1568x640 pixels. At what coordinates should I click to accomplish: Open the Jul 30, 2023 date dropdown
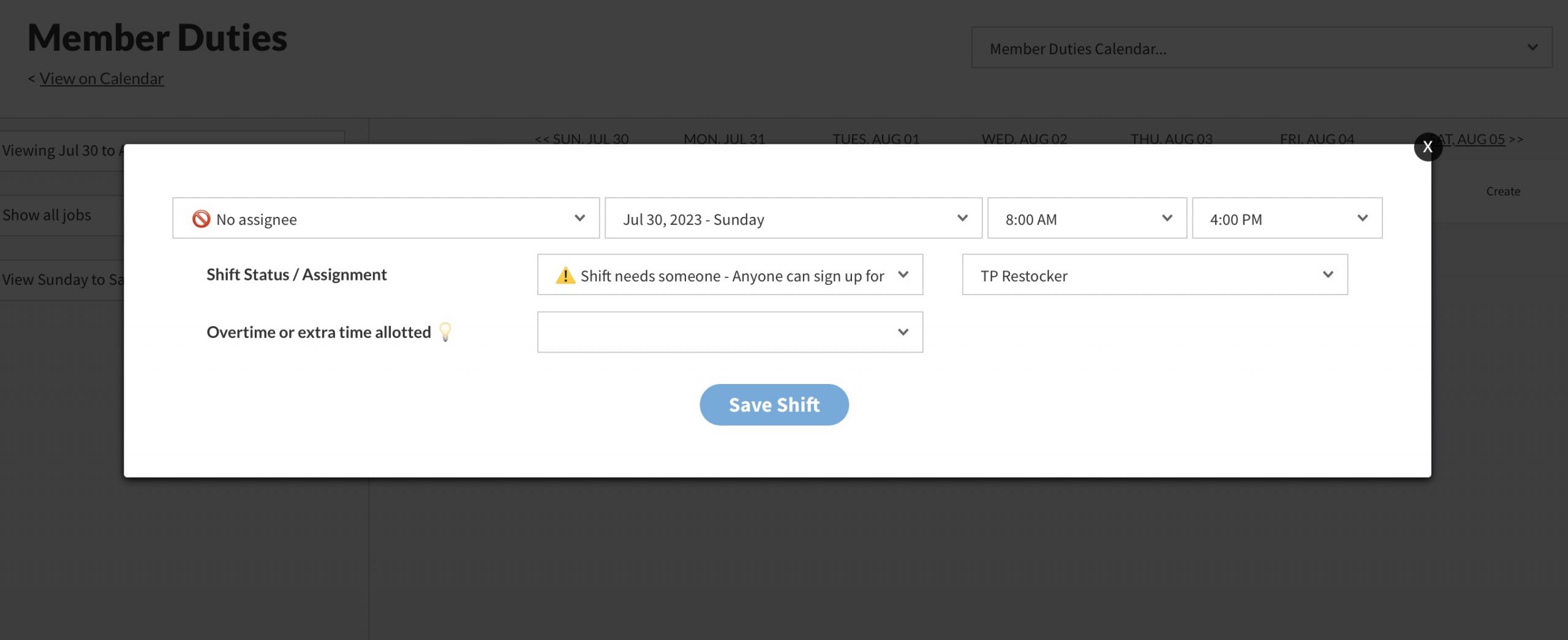pos(793,219)
